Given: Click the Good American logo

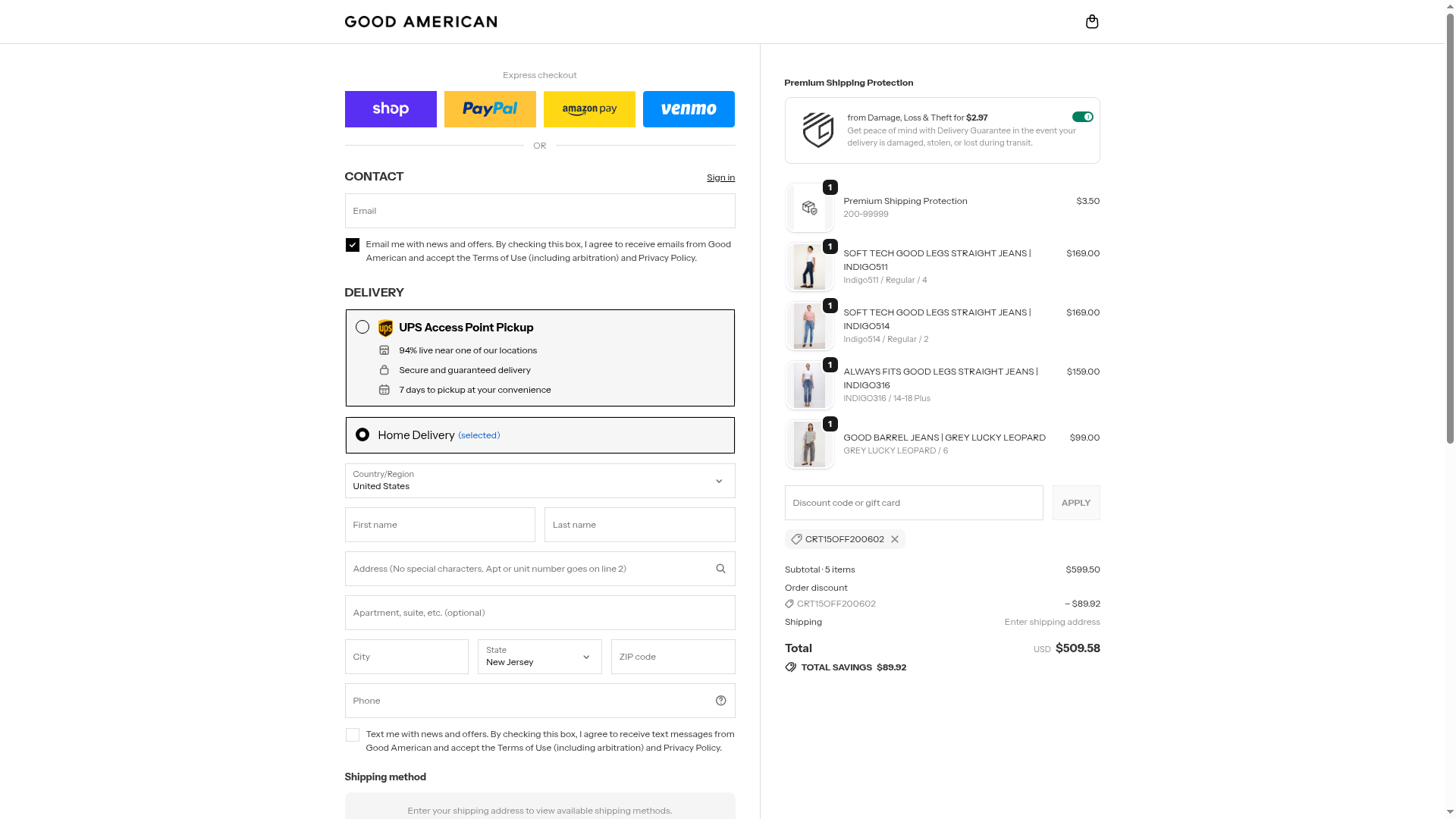Looking at the screenshot, I should point(421,22).
